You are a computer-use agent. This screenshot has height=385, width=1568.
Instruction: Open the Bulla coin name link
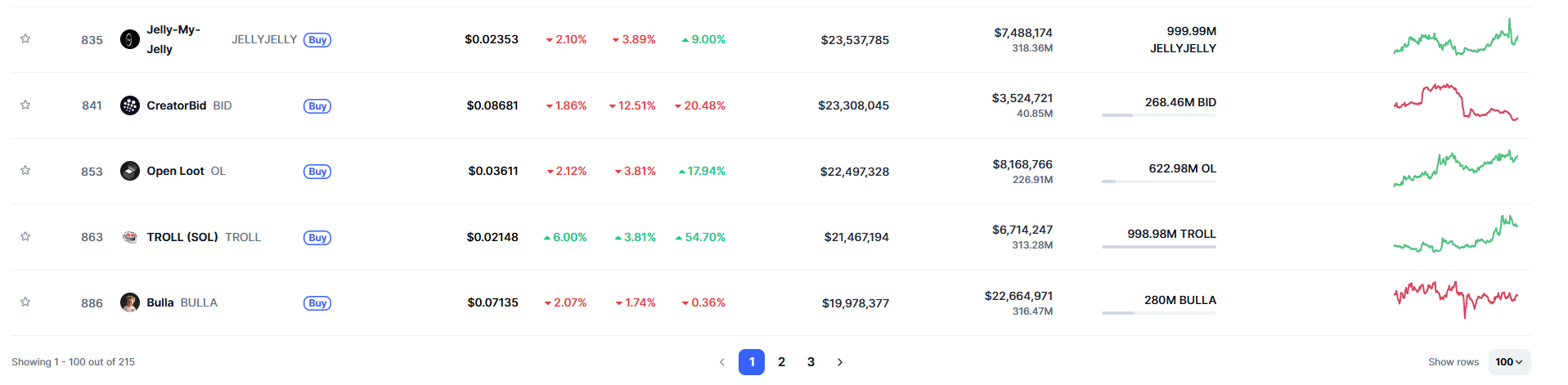click(x=160, y=302)
